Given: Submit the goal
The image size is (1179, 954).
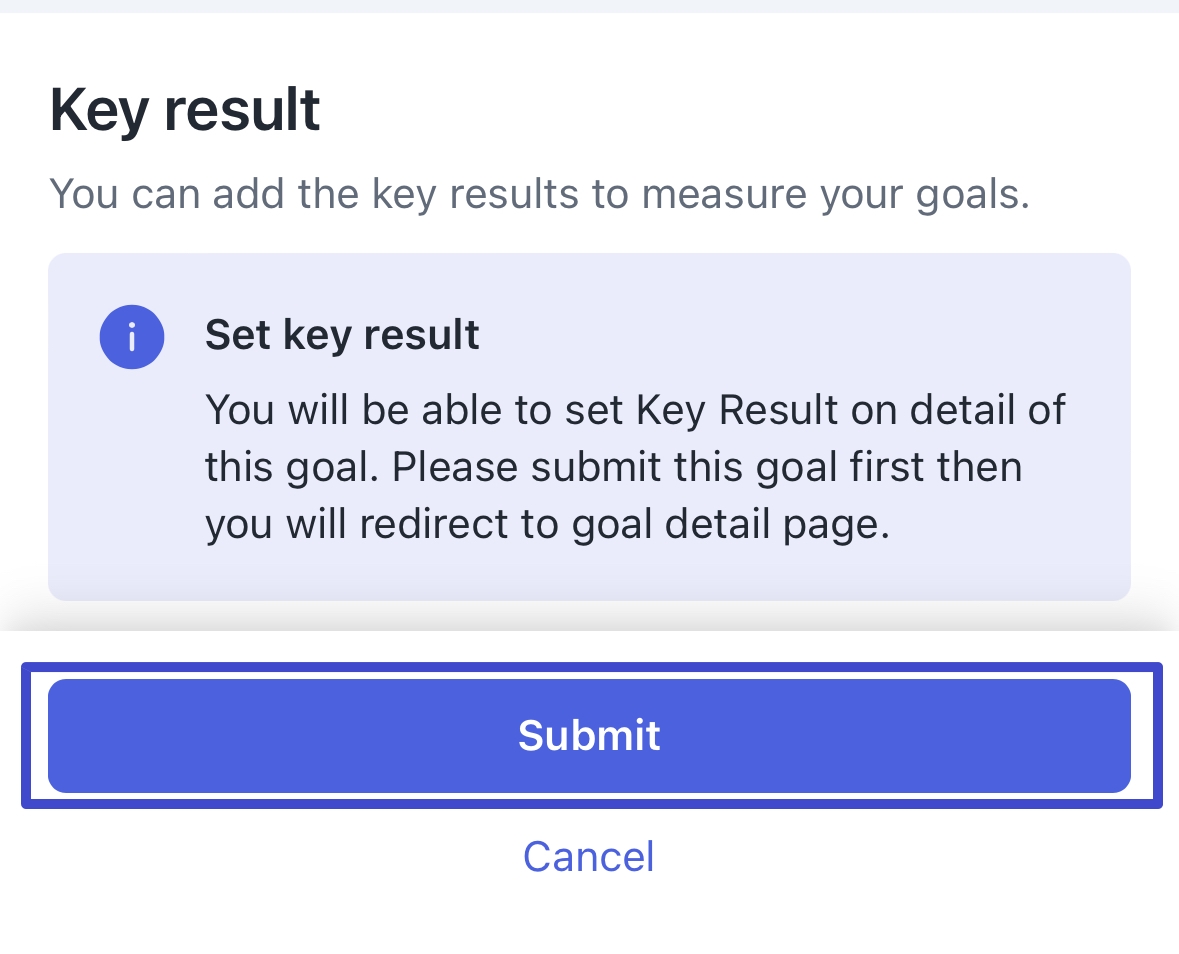Looking at the screenshot, I should 590,736.
